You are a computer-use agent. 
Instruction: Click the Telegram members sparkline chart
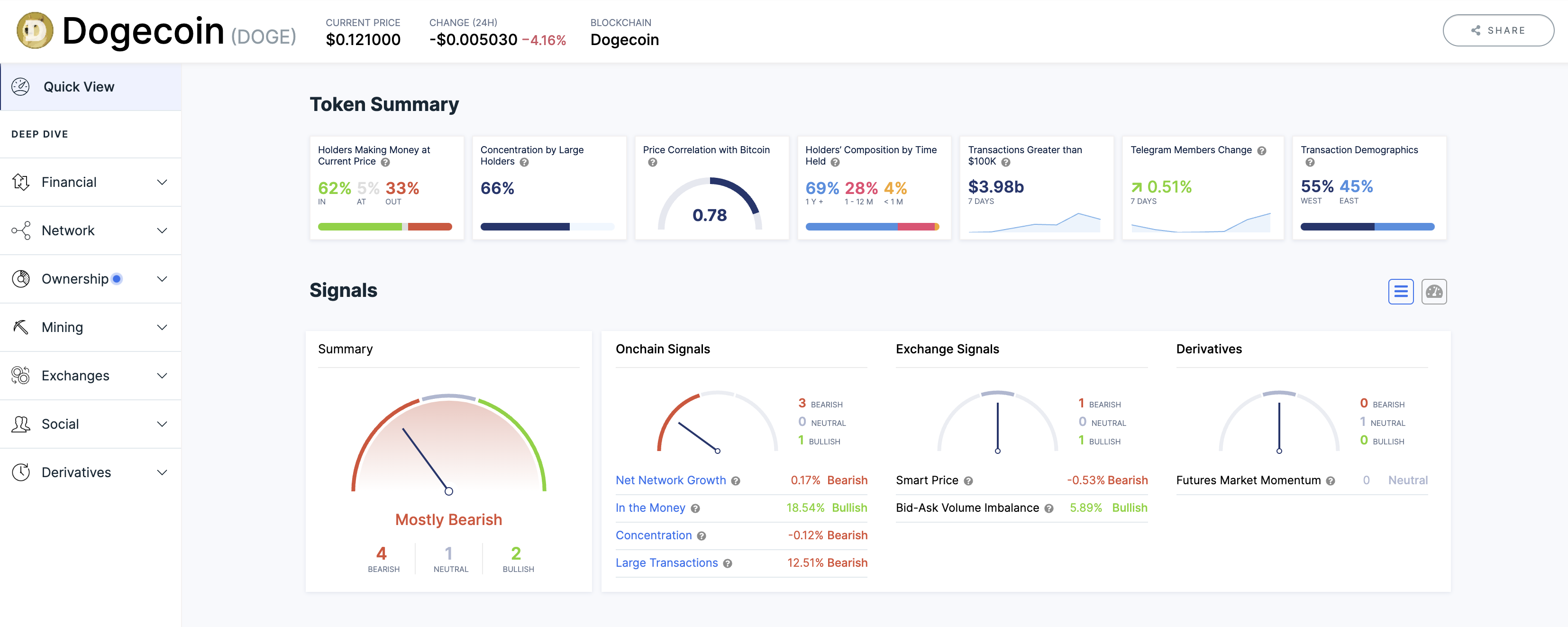pyautogui.click(x=1200, y=222)
